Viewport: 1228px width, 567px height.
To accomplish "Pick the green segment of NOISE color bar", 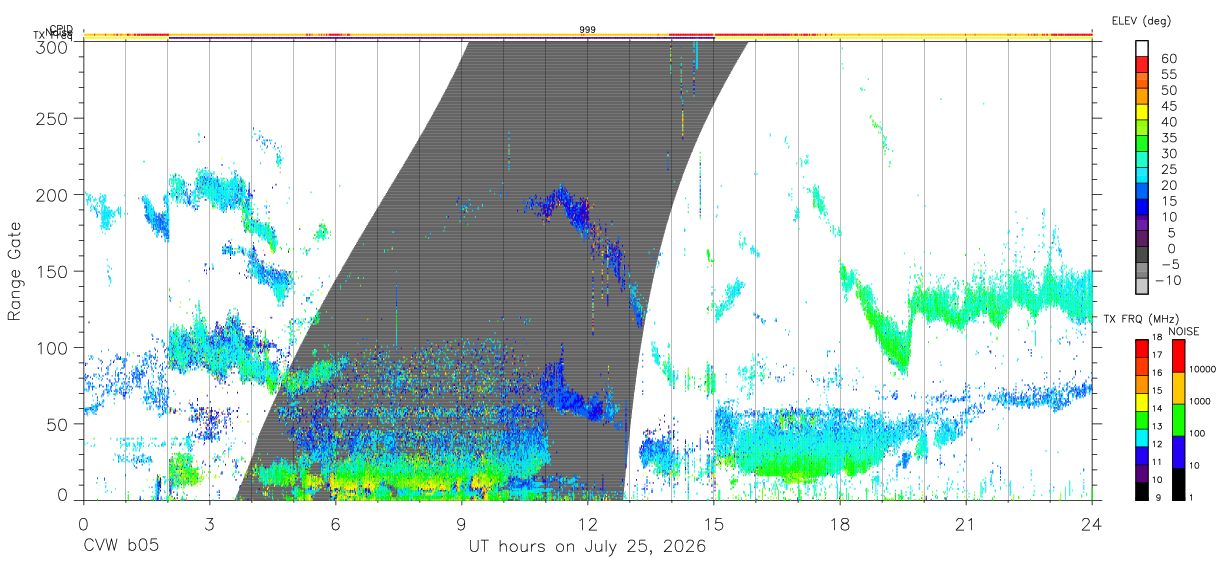I will coord(1179,420).
